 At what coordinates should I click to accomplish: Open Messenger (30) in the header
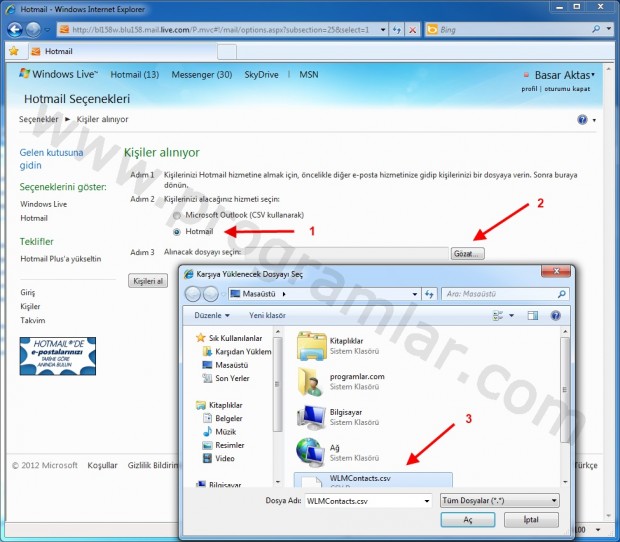tap(202, 74)
